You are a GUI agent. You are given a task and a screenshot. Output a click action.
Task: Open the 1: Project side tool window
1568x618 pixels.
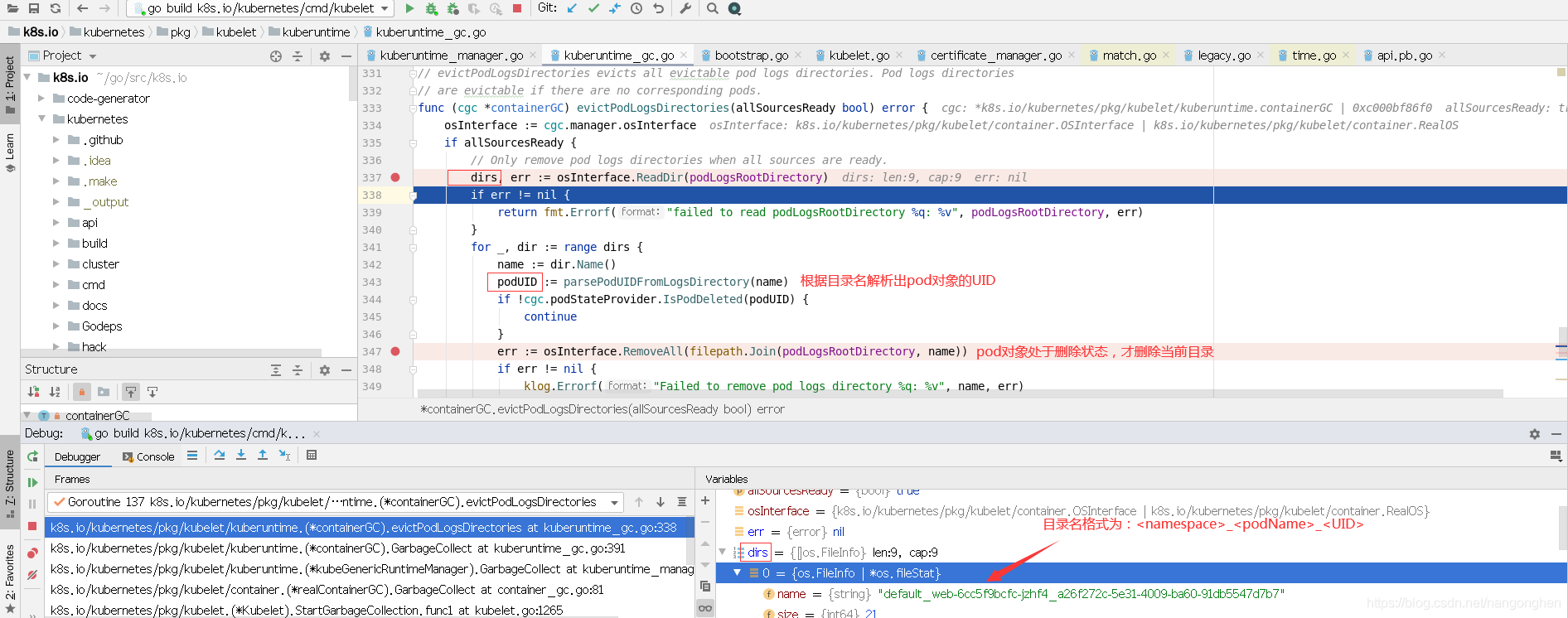(x=10, y=84)
